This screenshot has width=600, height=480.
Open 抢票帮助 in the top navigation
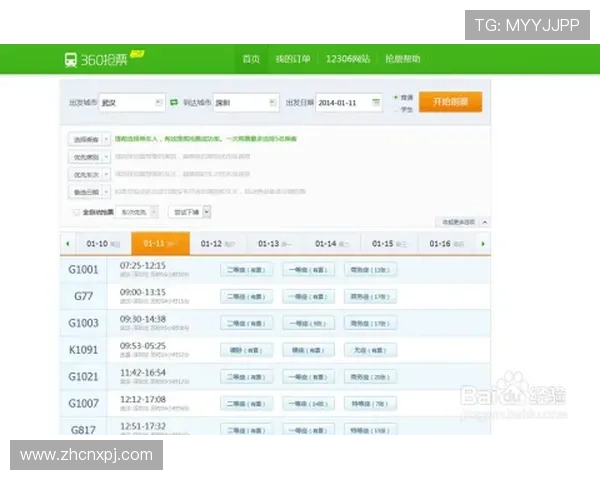point(403,59)
